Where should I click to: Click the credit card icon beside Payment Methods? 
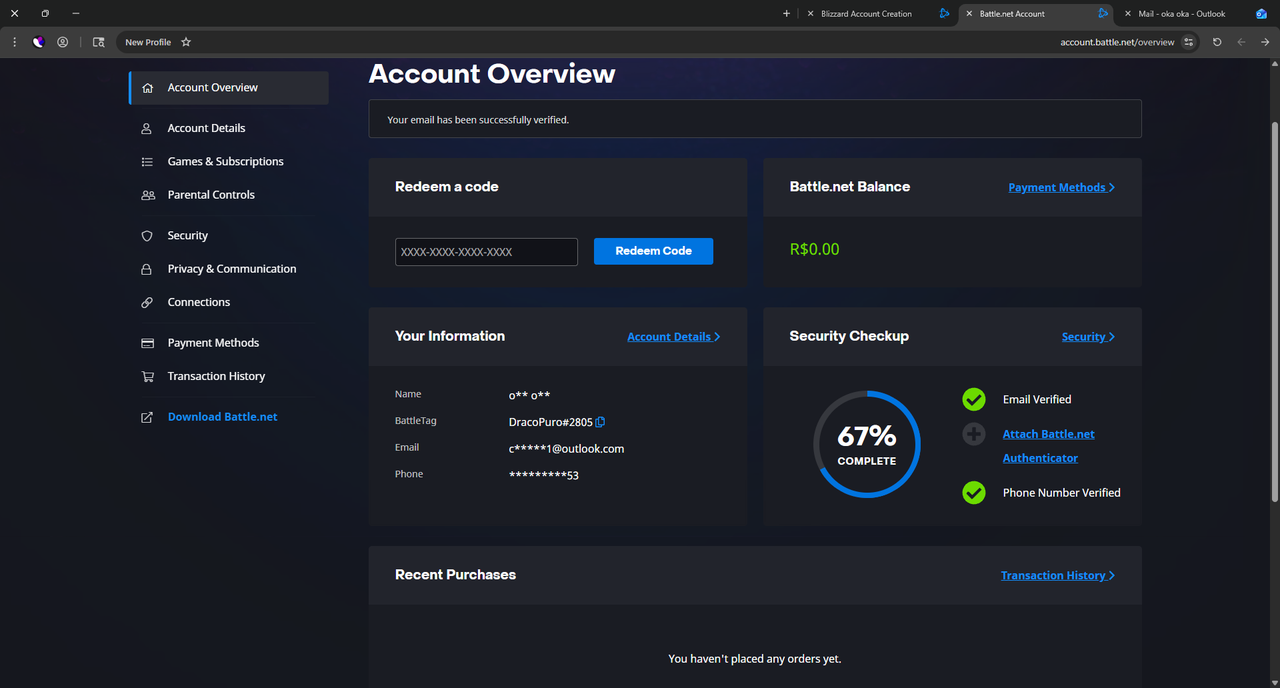(x=147, y=343)
